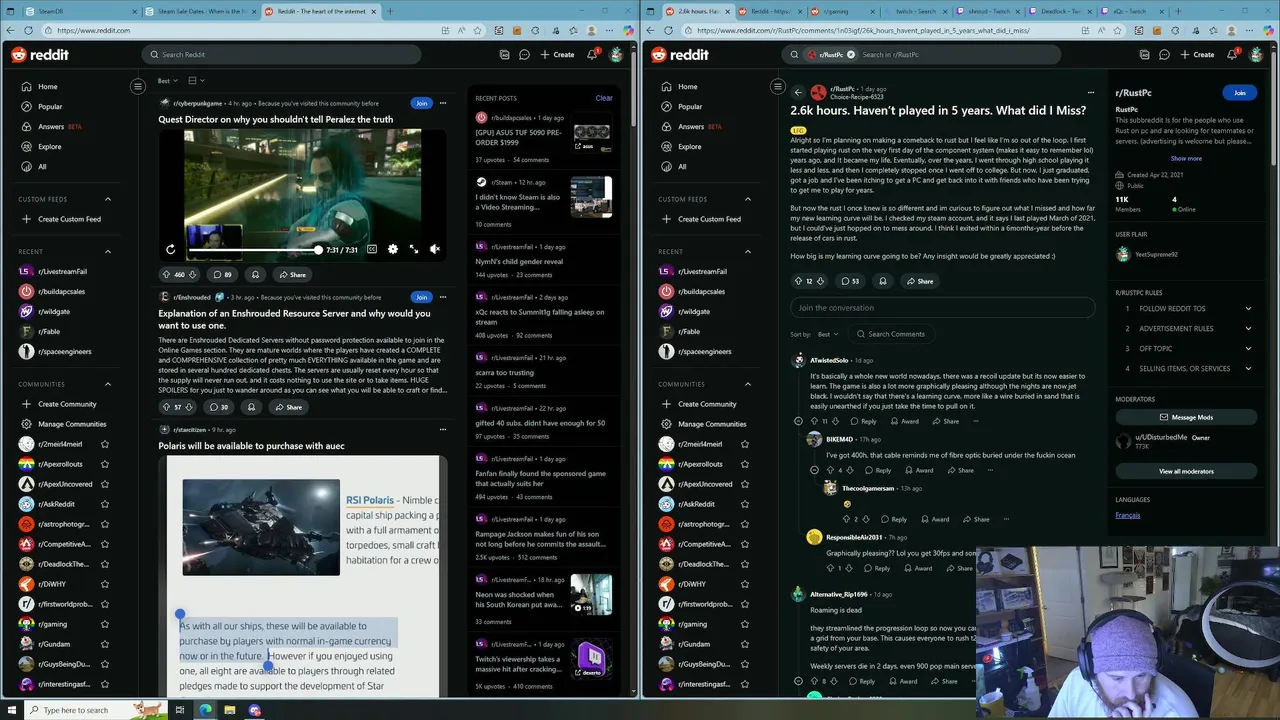The width and height of the screenshot is (1280, 720).
Task: Go back from the RustPc post
Action: pyautogui.click(x=798, y=92)
